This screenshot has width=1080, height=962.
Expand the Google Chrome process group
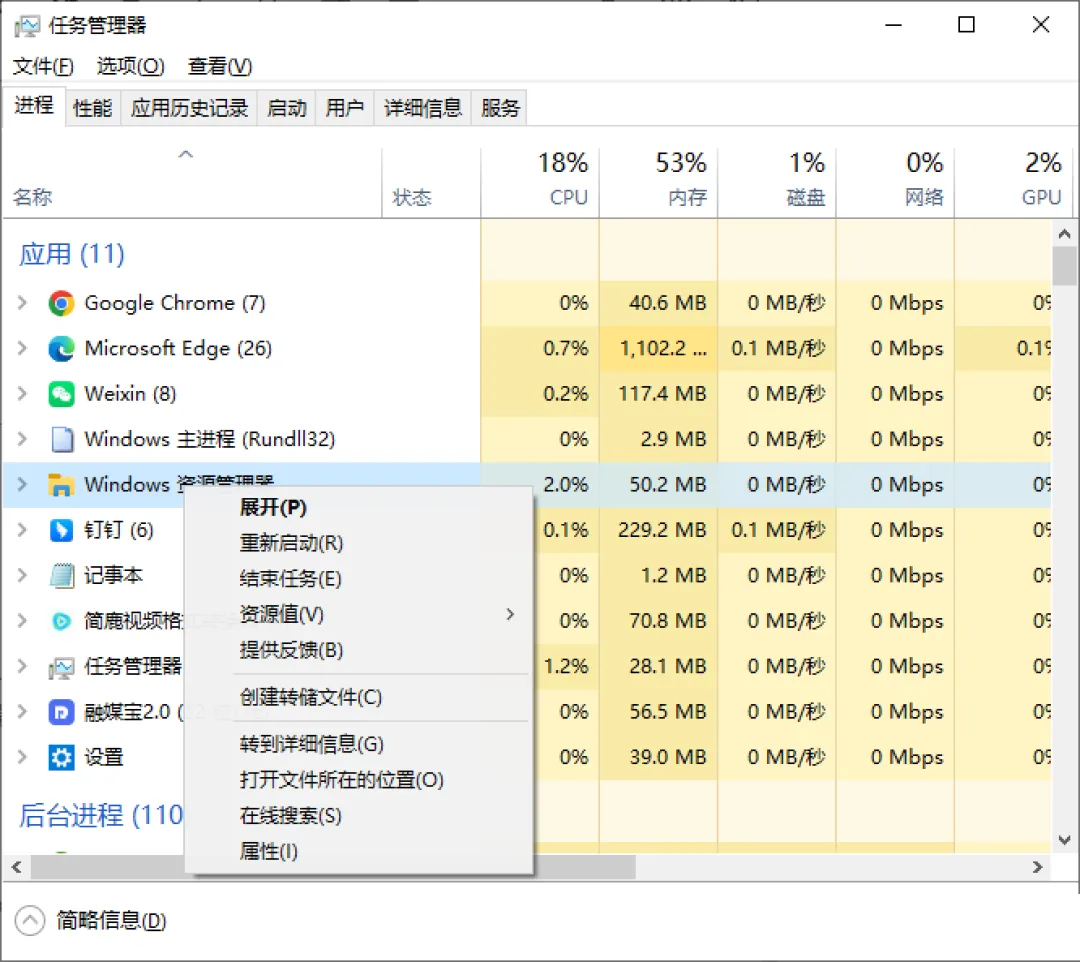point(22,303)
